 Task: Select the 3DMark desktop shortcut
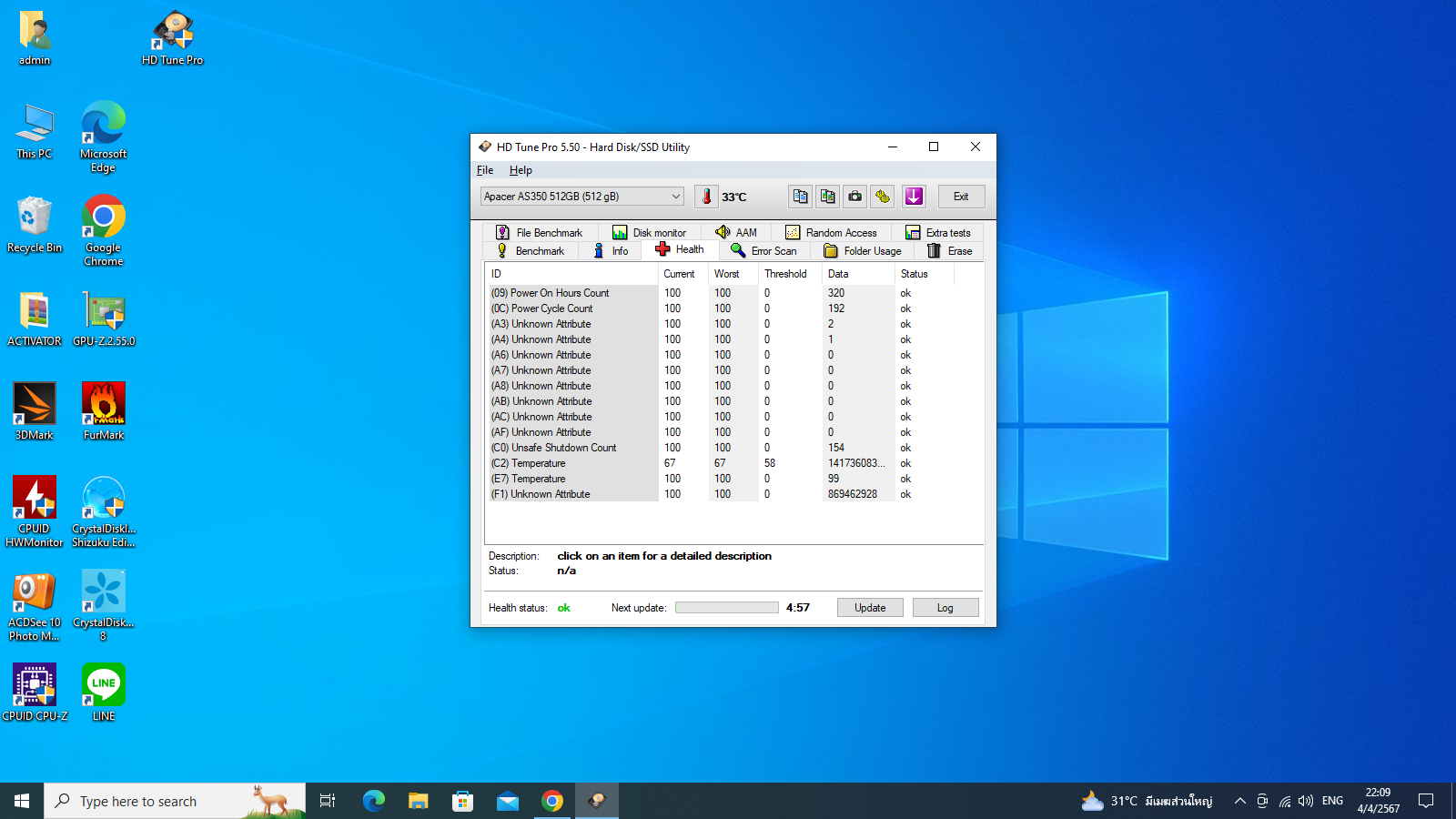click(x=35, y=413)
